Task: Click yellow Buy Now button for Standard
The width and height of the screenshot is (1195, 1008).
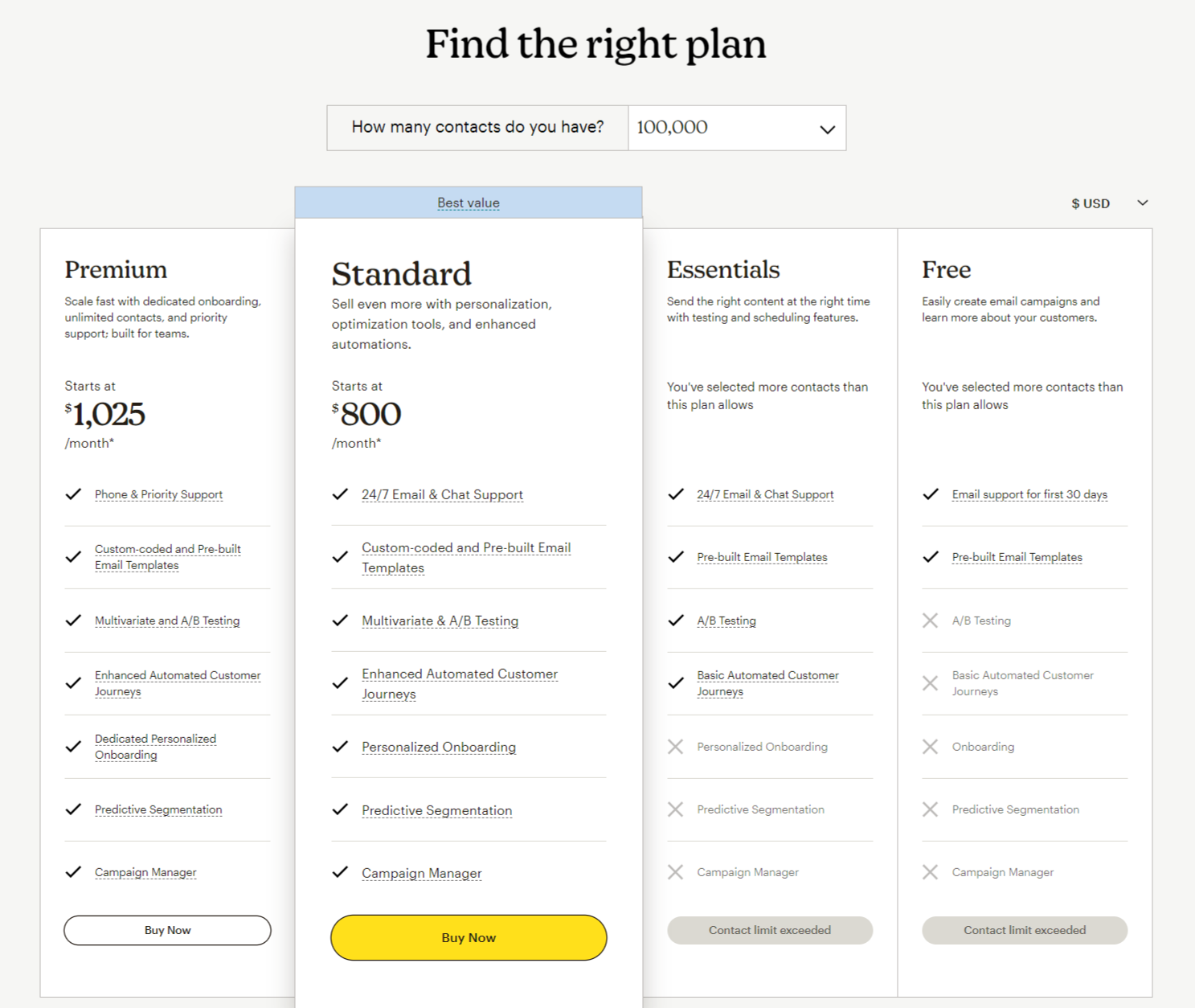Action: click(469, 937)
